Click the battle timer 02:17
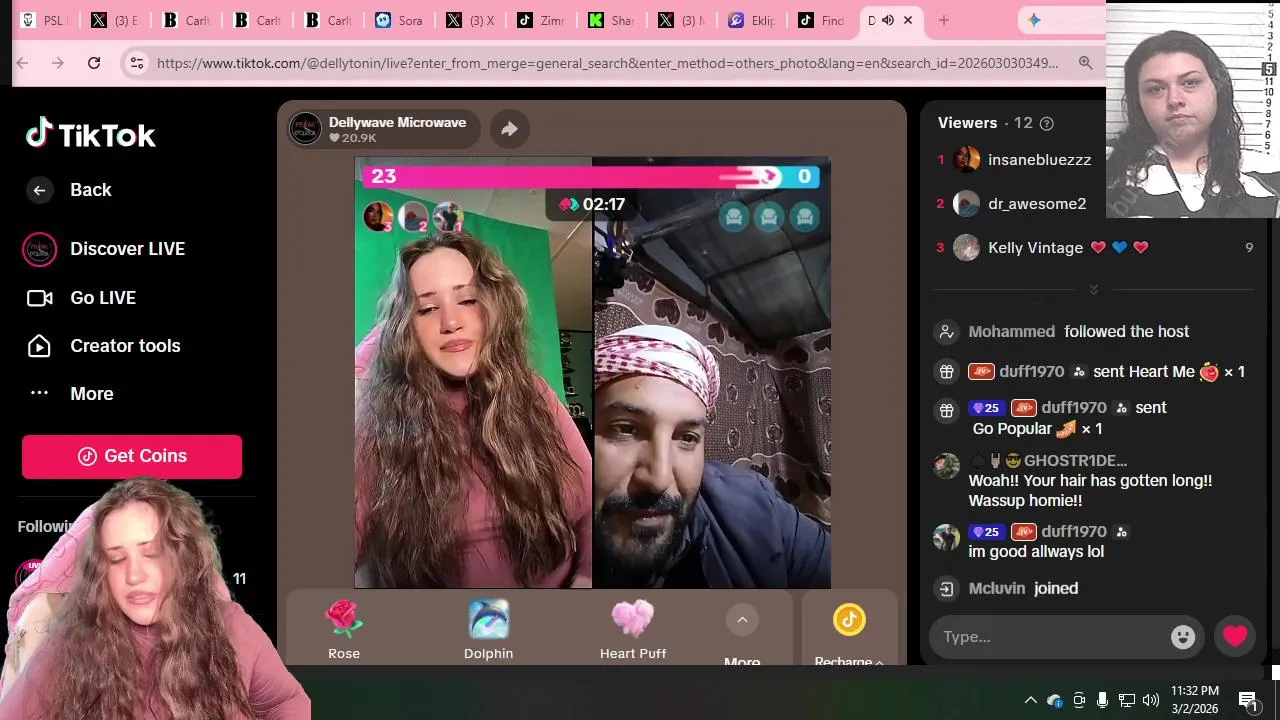The height and width of the screenshot is (720, 1280). pos(592,205)
